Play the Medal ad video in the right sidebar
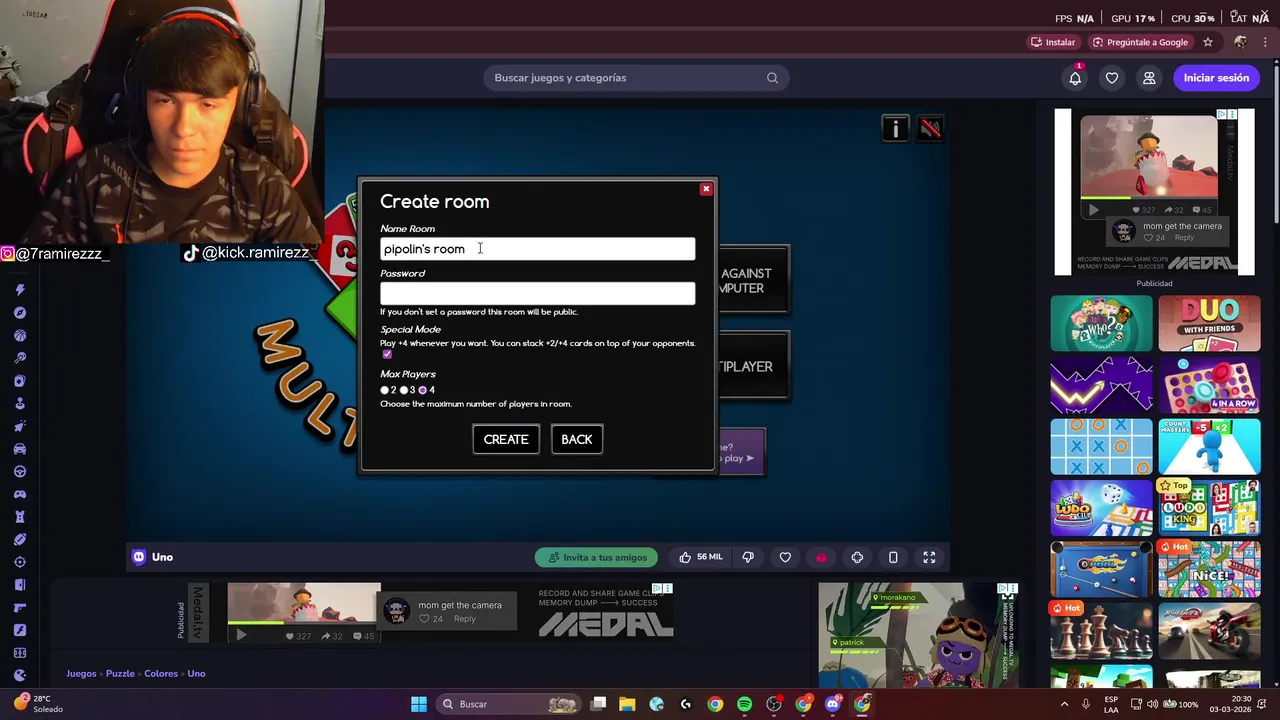This screenshot has width=1280, height=720. [x=1093, y=210]
